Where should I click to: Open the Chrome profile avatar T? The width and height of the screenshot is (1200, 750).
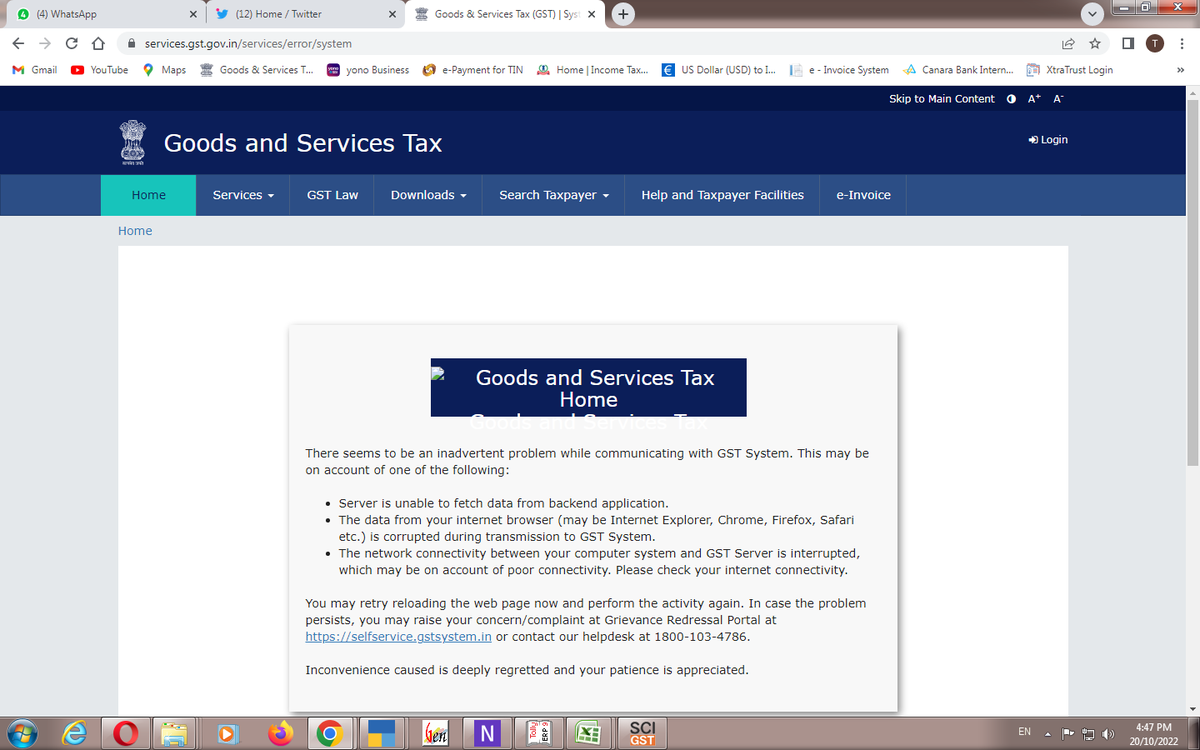click(1155, 44)
